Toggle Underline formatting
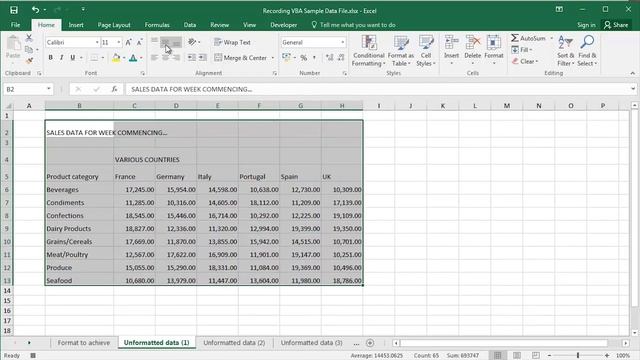Image resolution: width=640 pixels, height=360 pixels. [73, 58]
